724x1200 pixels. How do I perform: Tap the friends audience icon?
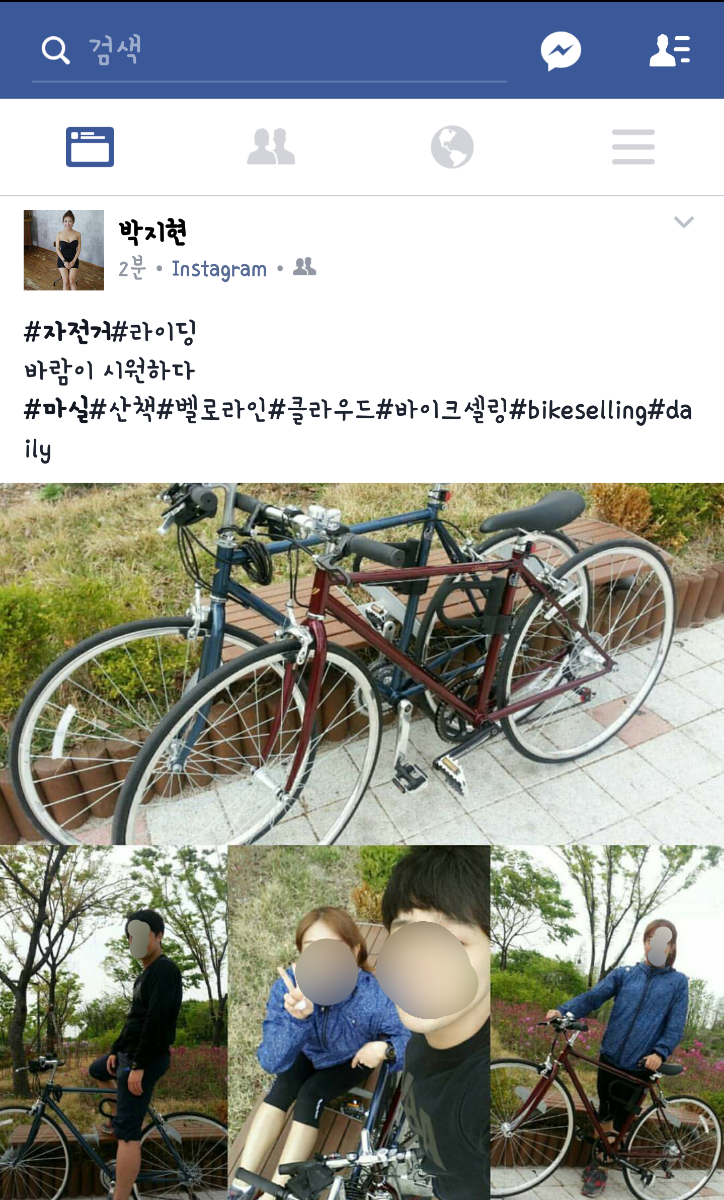[305, 267]
